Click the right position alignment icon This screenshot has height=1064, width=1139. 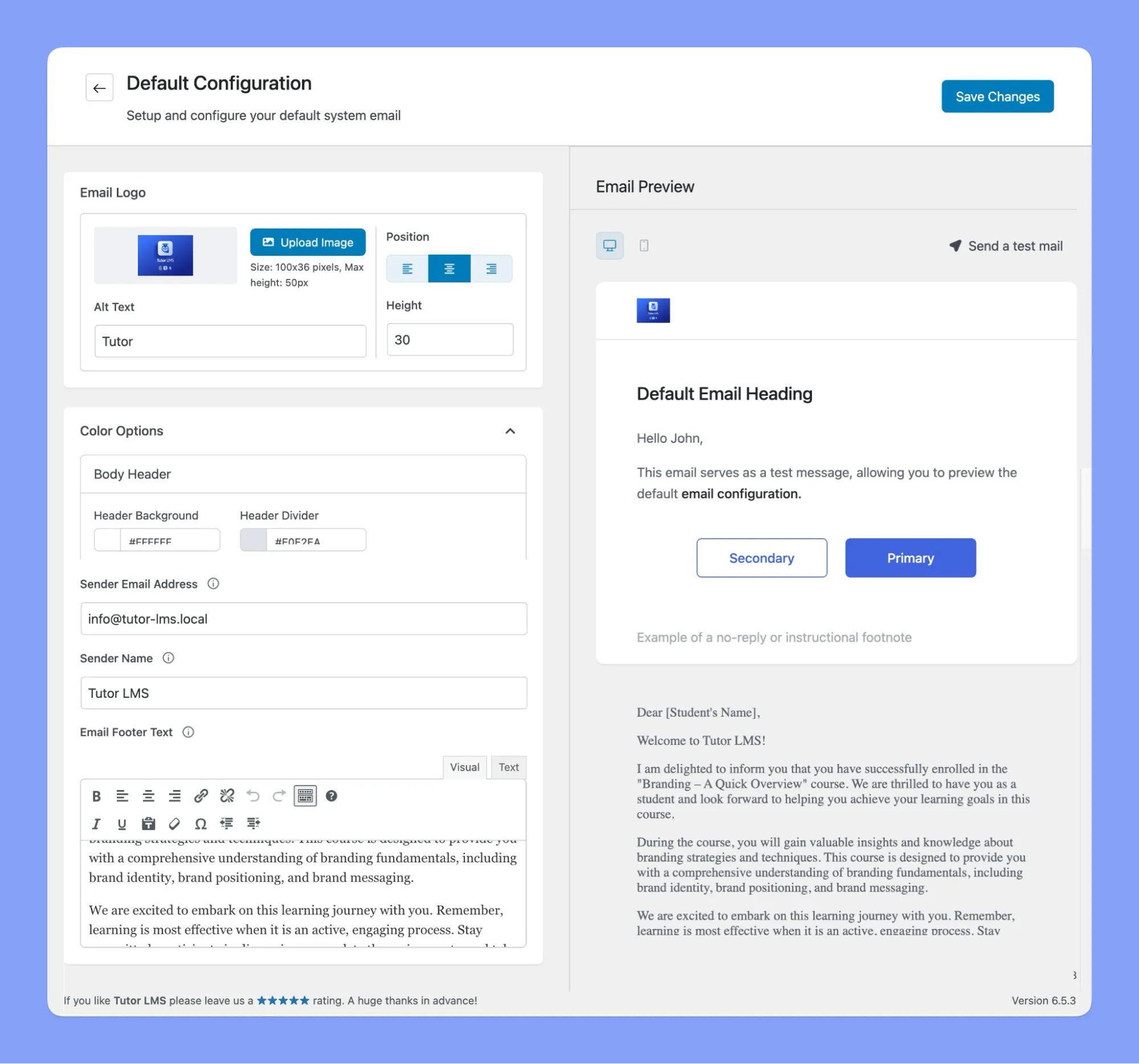tap(492, 267)
